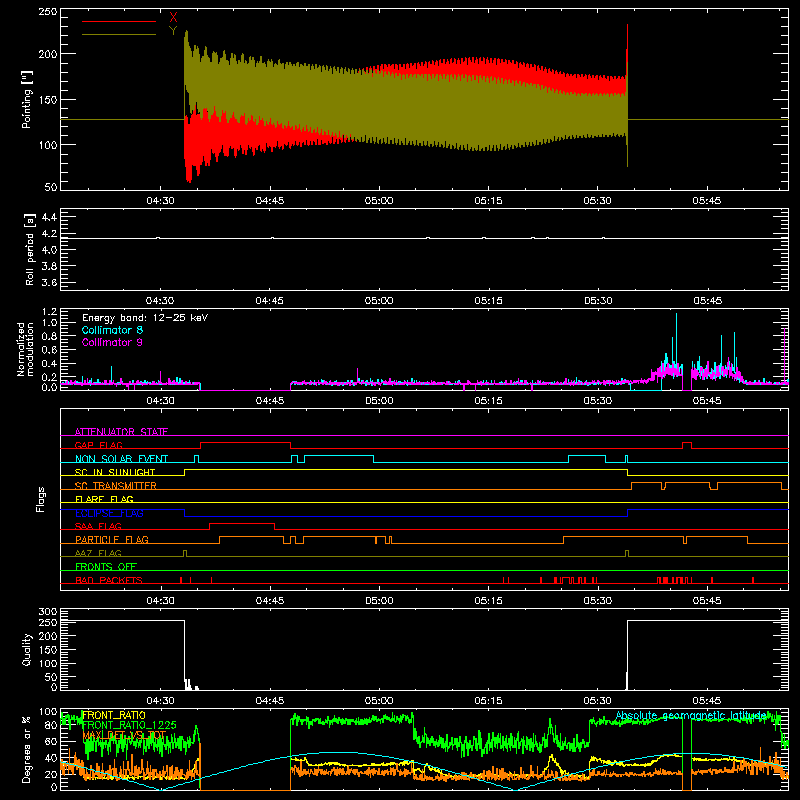Viewport: 800px width, 800px height.
Task: Click the green 'FRONT_RATIO_1225' legend label
Action: (x=130, y=725)
